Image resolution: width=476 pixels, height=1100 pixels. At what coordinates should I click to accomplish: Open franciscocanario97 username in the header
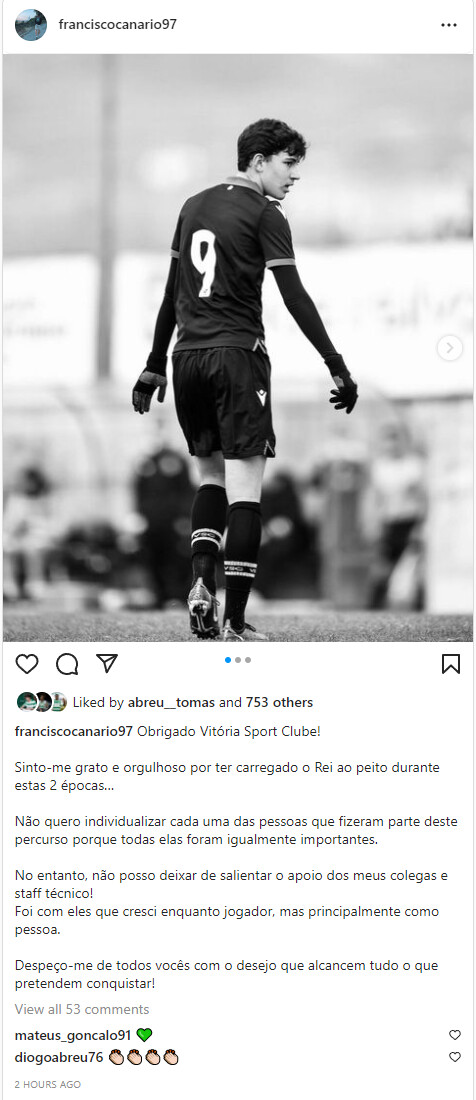pos(118,25)
